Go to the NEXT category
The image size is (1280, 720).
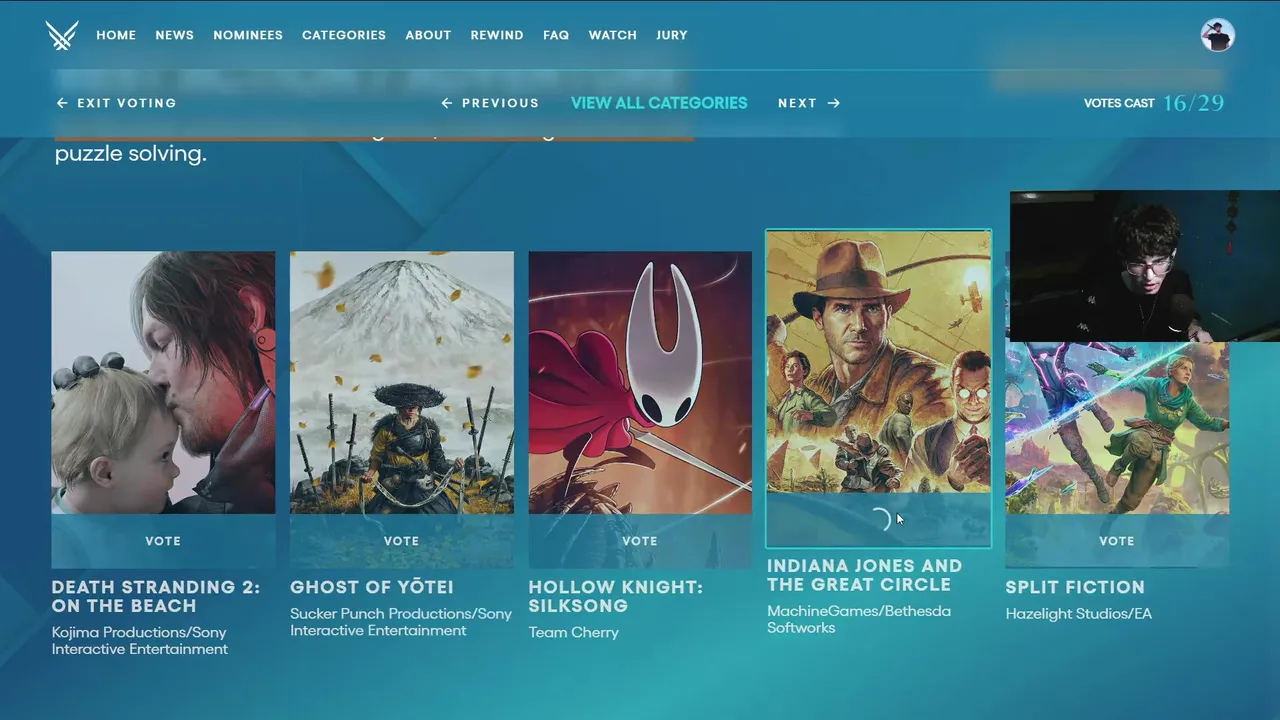click(x=809, y=103)
